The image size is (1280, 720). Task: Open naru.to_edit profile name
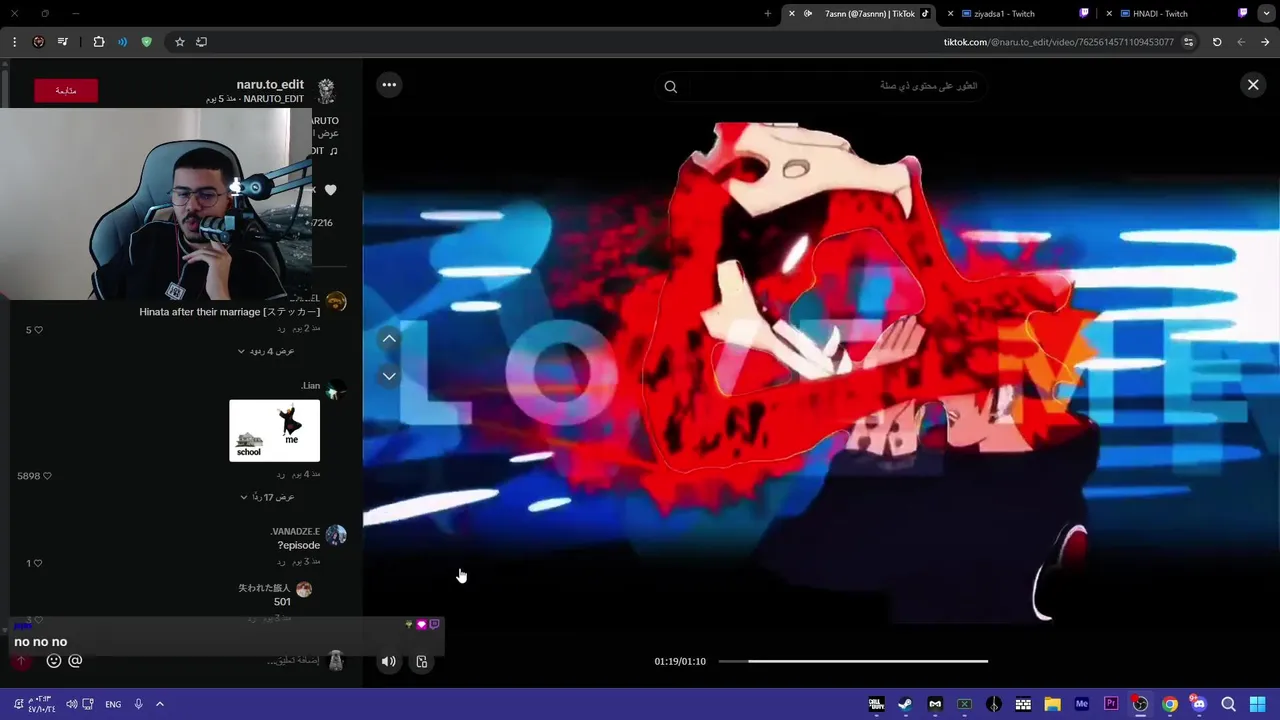270,85
